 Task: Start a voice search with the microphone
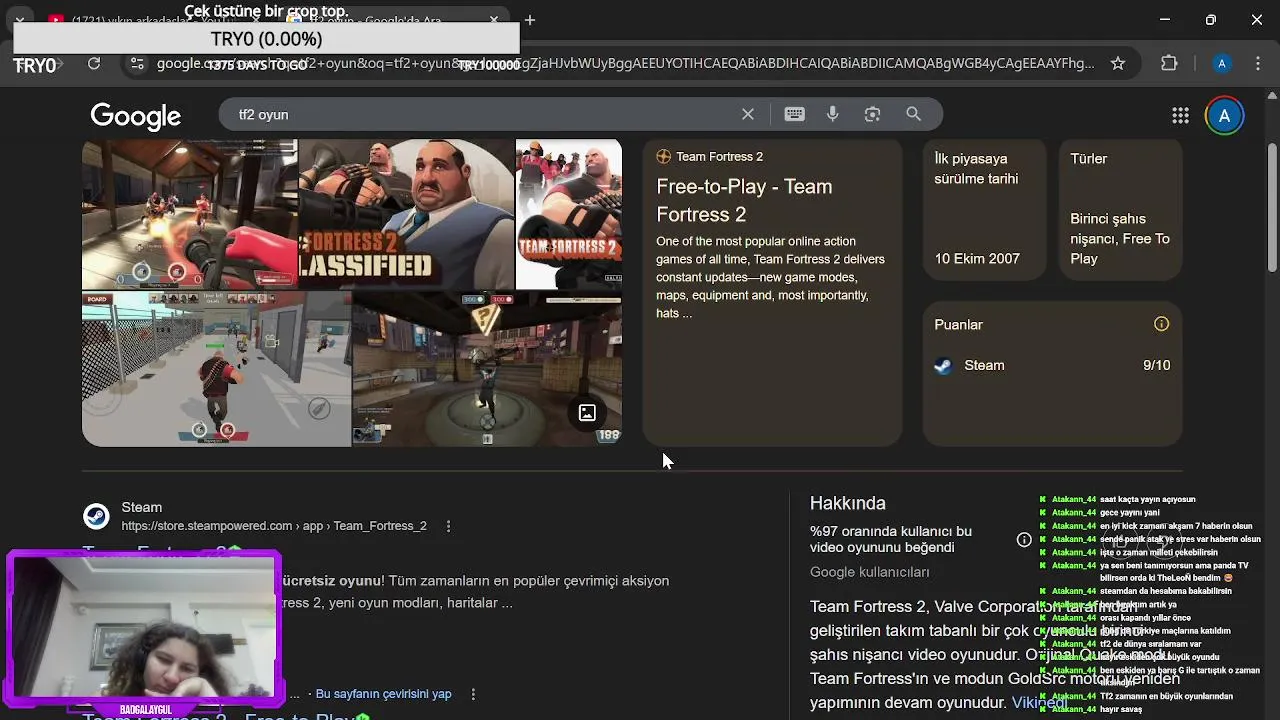pos(832,114)
